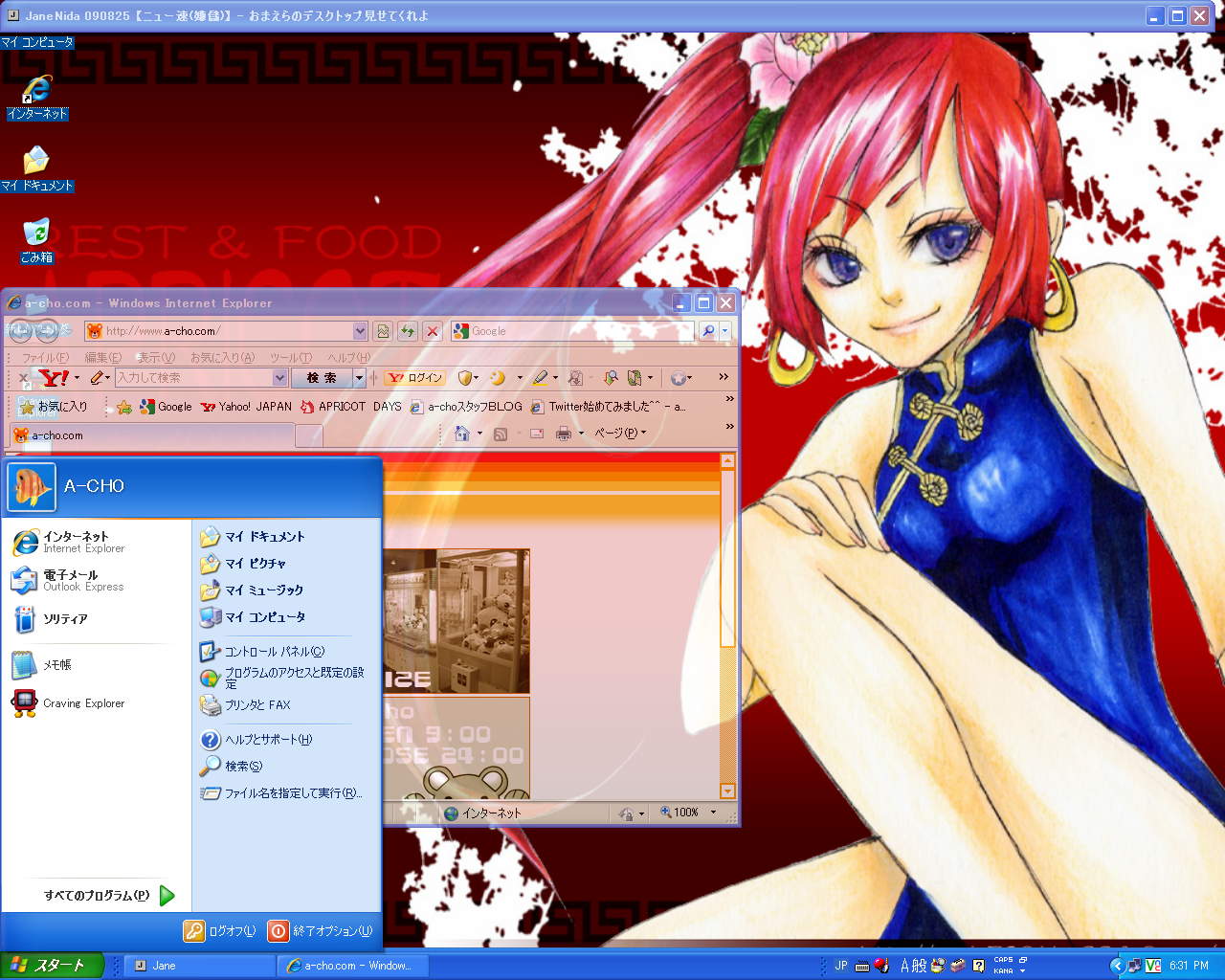Screen dimensions: 1225x980
Task: Click the RSS feeds icon in IE
Action: 500,434
